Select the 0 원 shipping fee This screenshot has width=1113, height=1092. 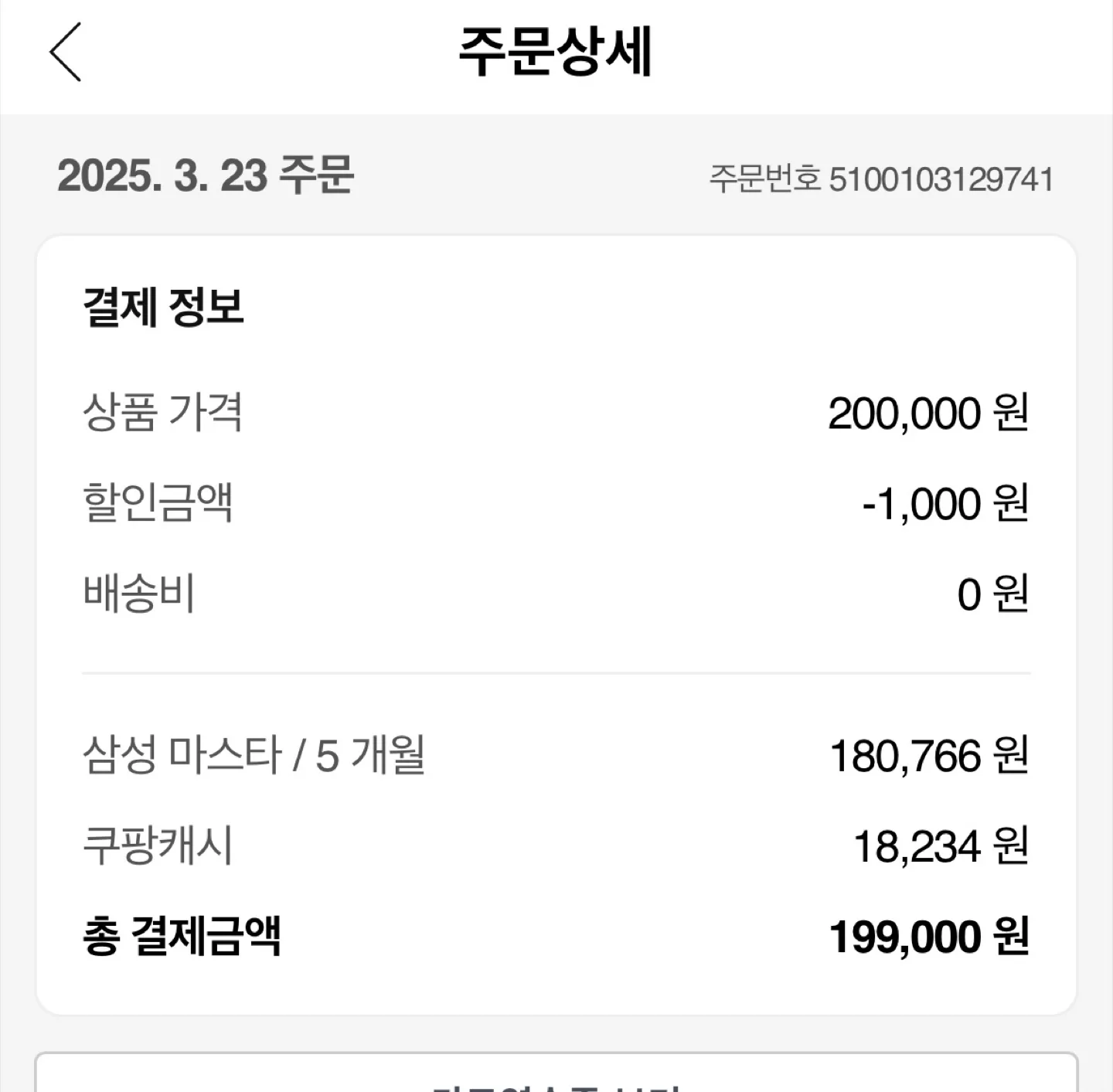(x=992, y=594)
